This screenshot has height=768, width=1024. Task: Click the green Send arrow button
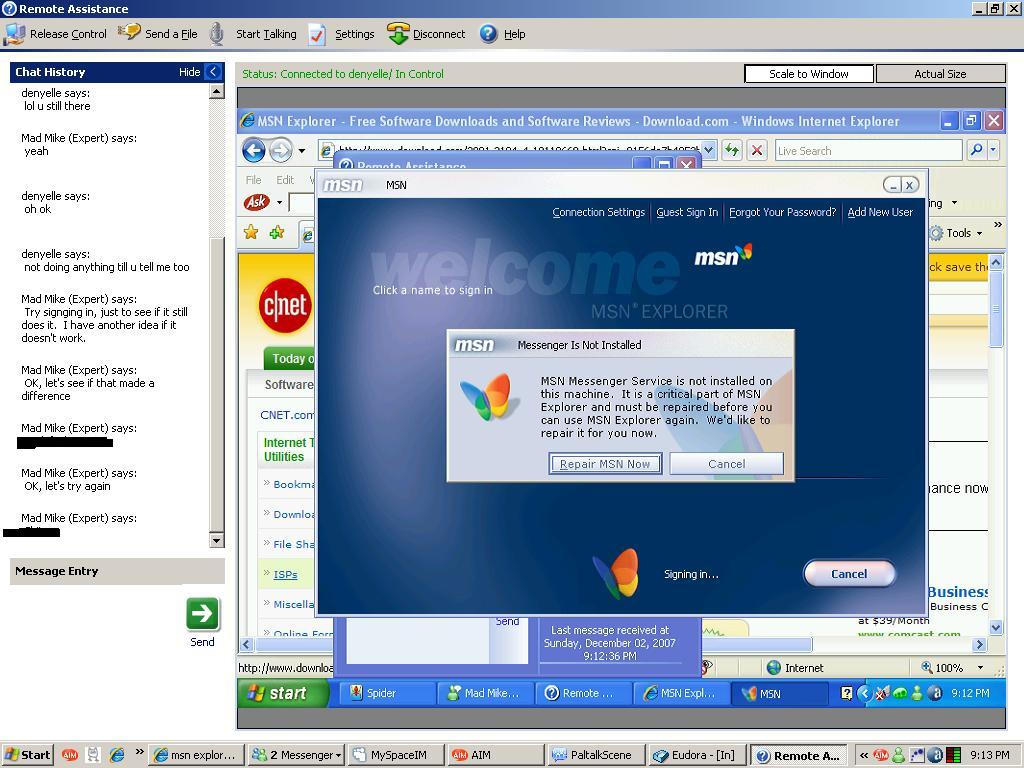(x=202, y=613)
